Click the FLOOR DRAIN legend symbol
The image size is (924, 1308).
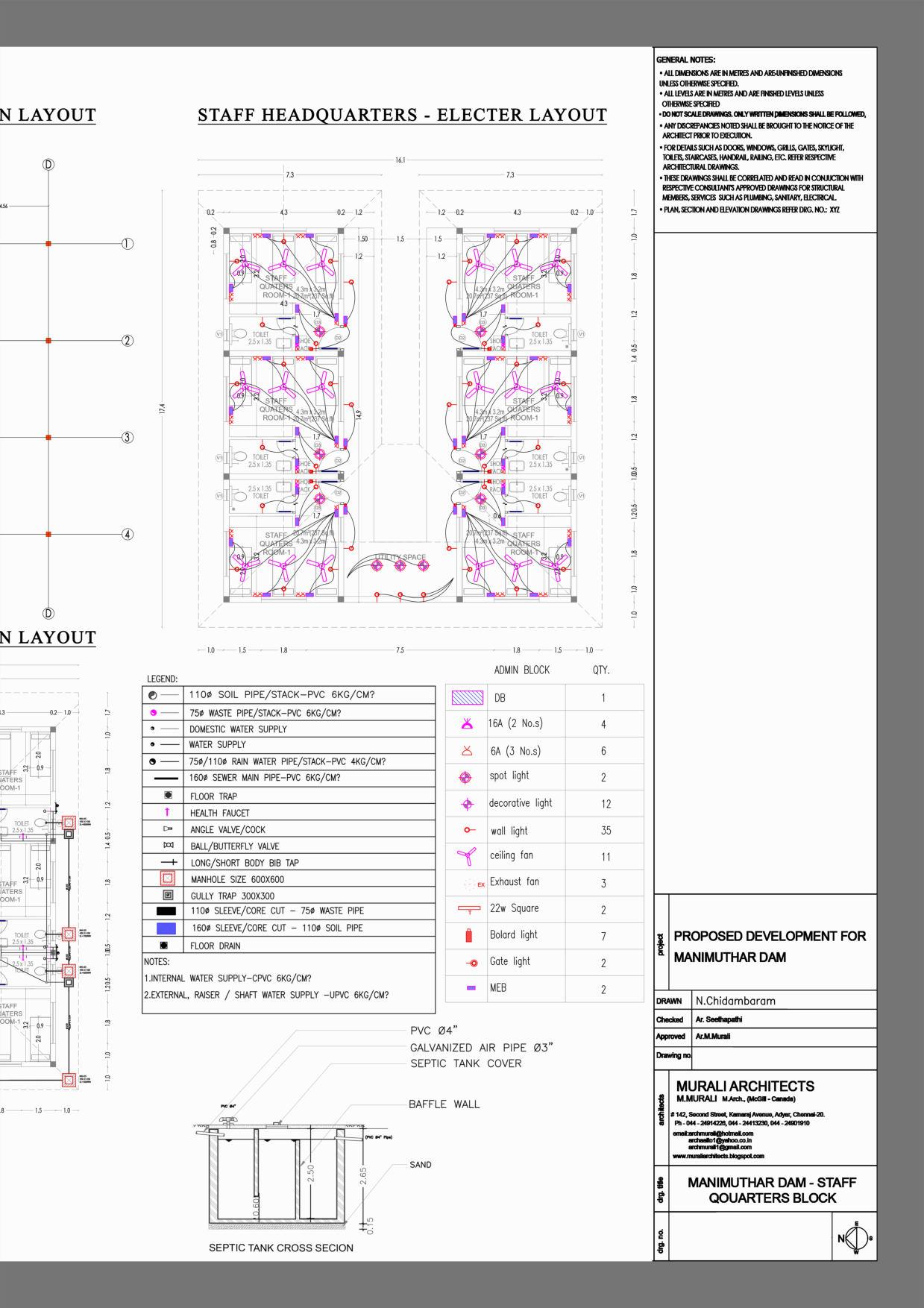click(163, 945)
